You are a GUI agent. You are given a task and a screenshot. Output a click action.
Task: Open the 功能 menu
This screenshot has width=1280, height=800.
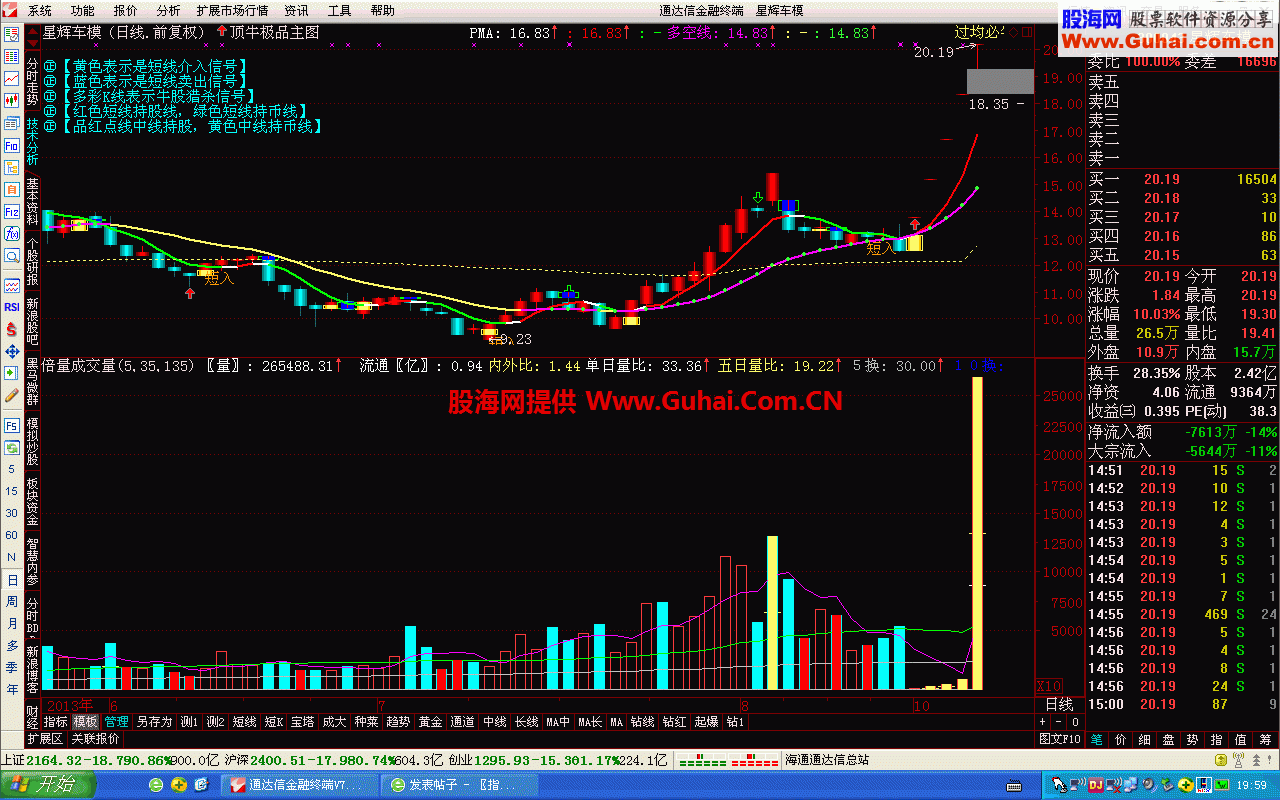pos(83,10)
